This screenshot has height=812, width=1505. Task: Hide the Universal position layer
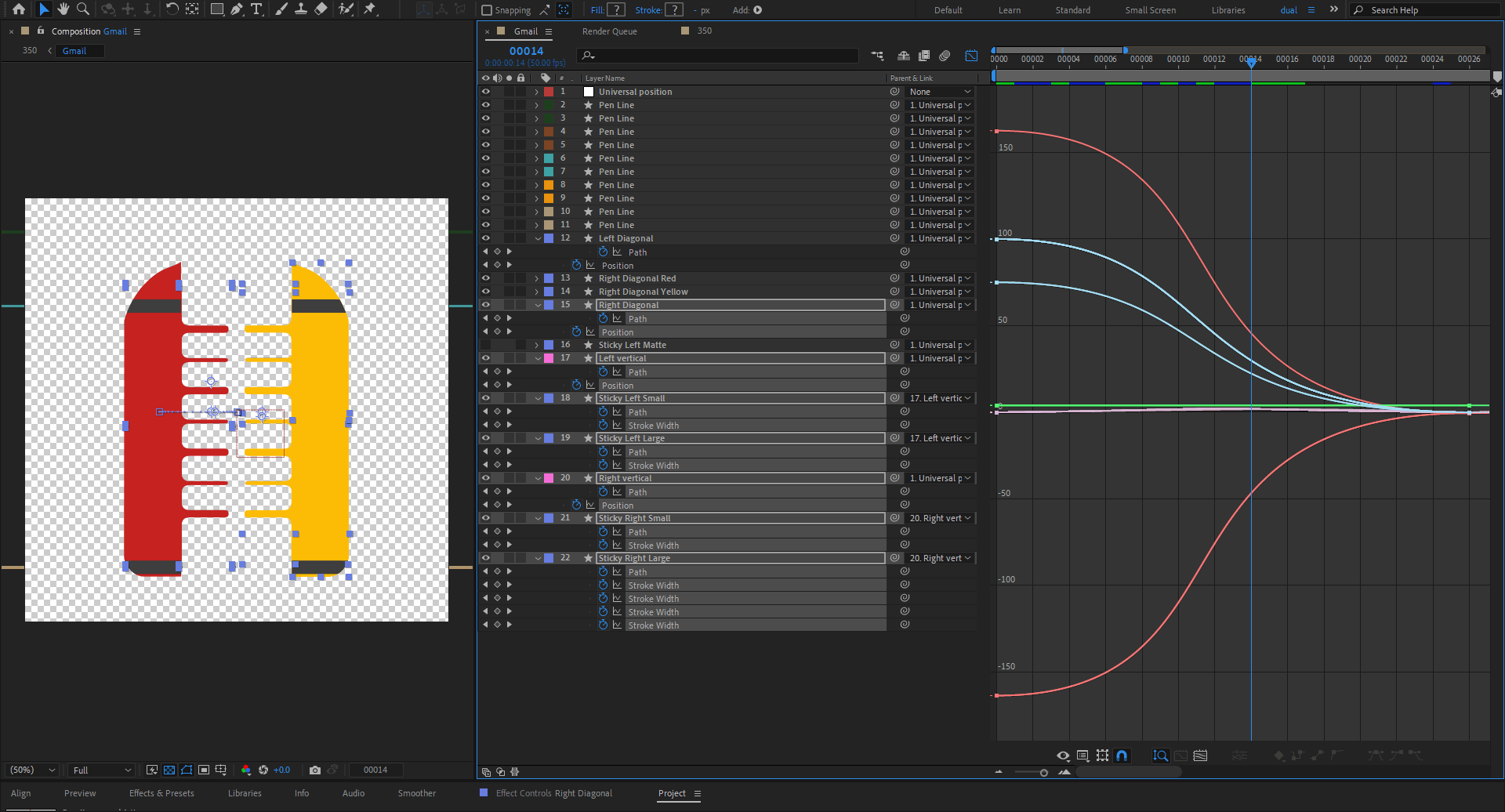[x=485, y=92]
